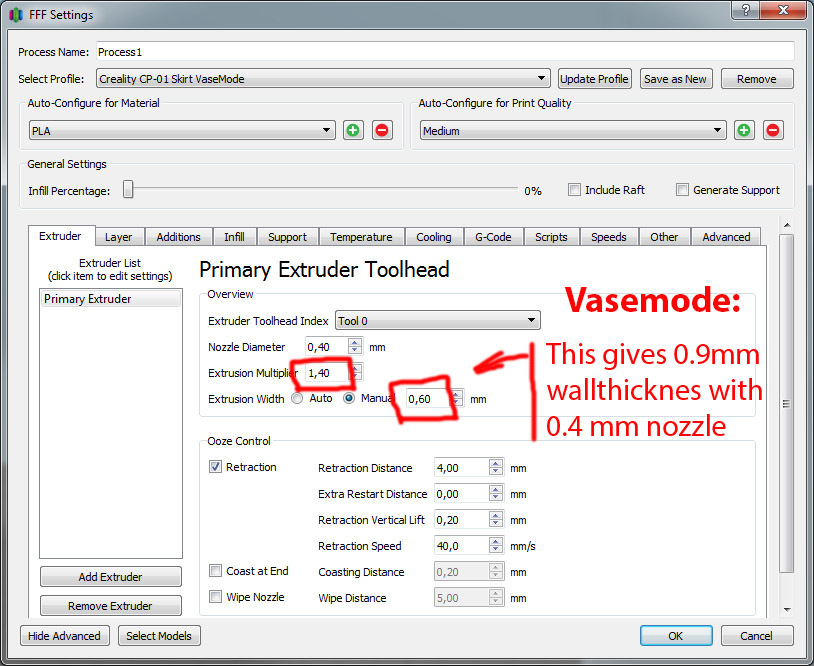Switch to the Additions tab
The height and width of the screenshot is (666, 814).
point(179,237)
